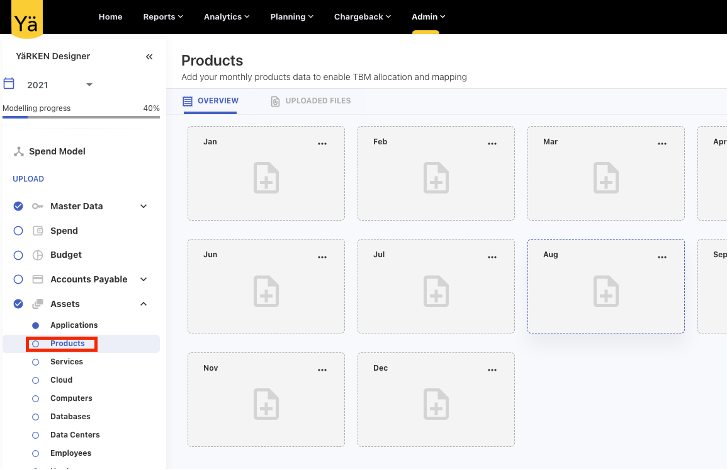Open the three-dot menu on Aug card
This screenshot has height=470, width=728.
point(662,257)
